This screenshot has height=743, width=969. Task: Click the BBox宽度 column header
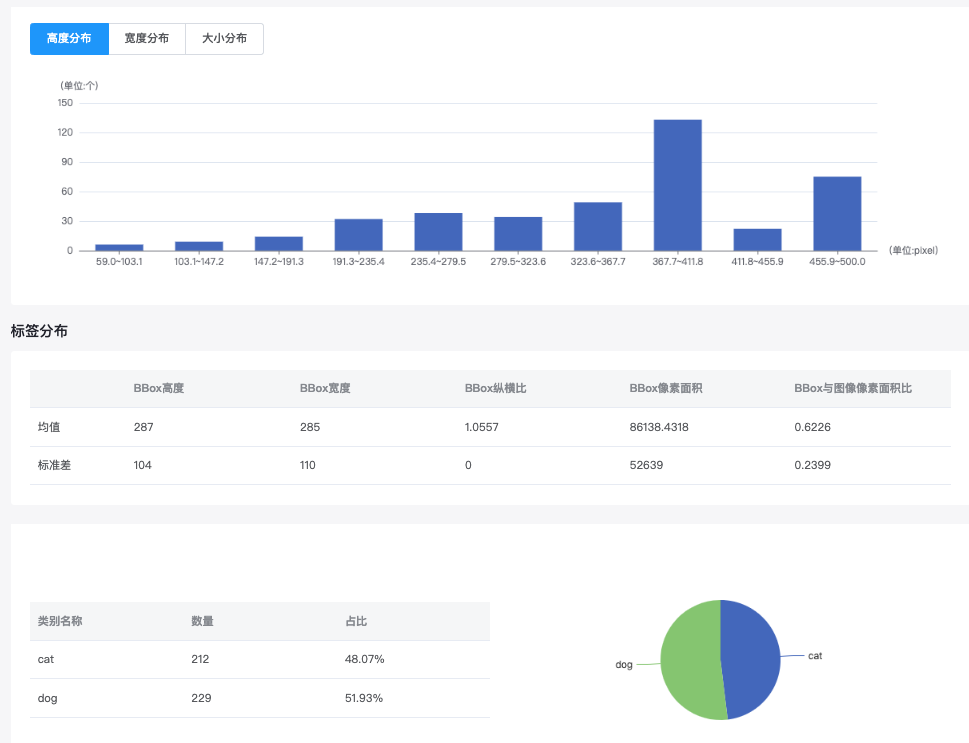click(x=325, y=388)
